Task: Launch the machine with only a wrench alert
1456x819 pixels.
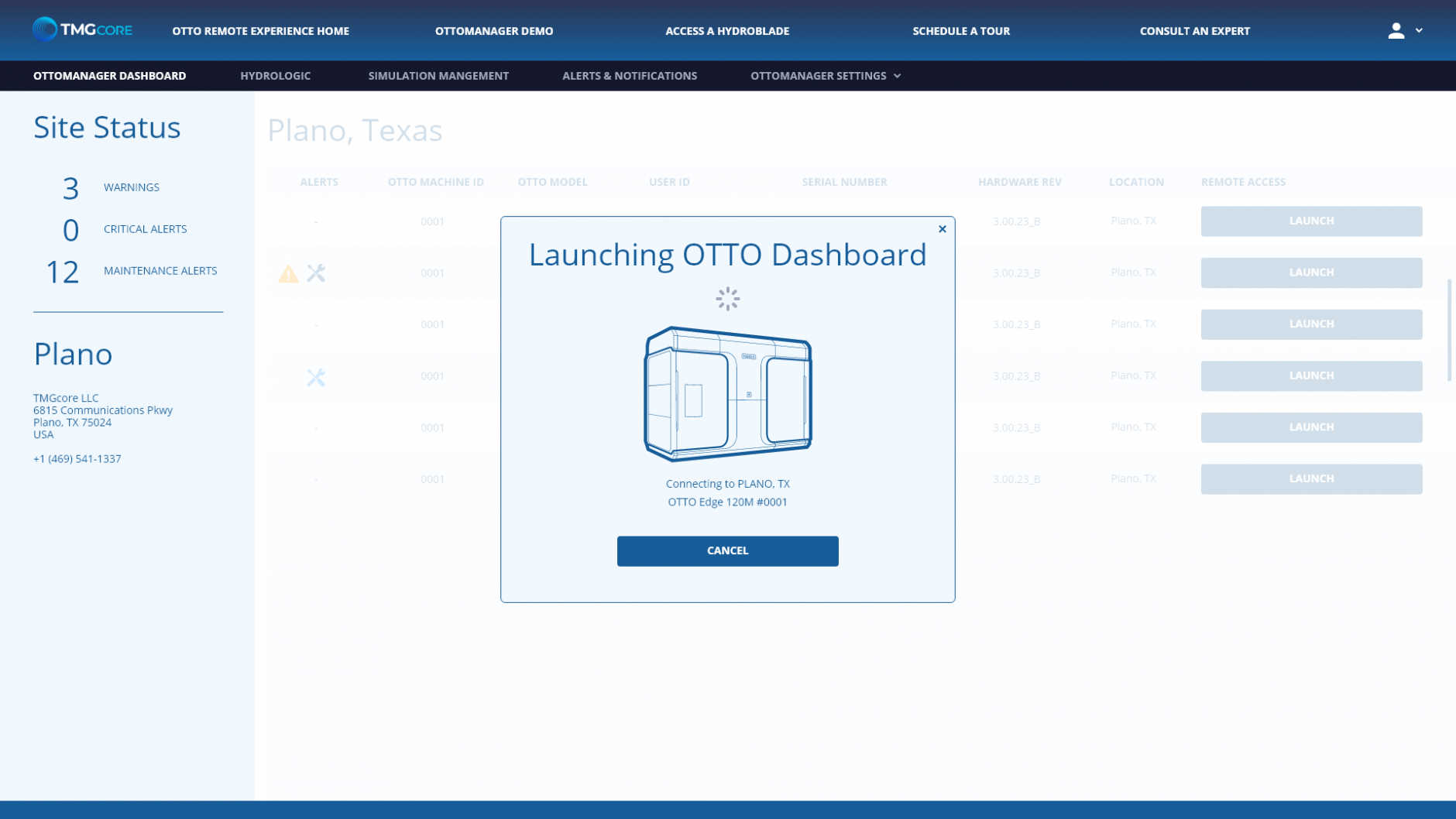Action: (1311, 375)
